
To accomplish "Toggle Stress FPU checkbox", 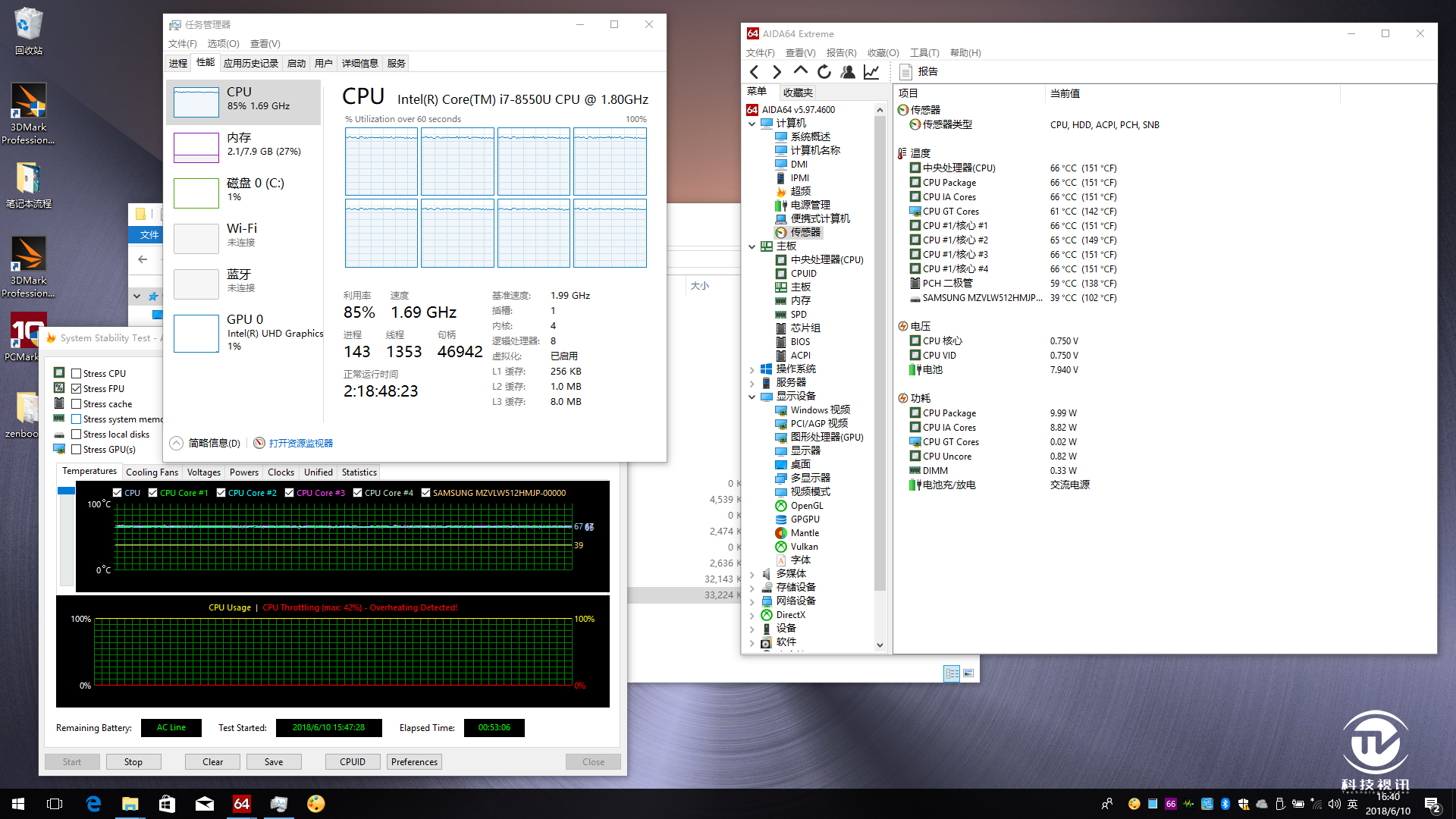I will tap(76, 388).
